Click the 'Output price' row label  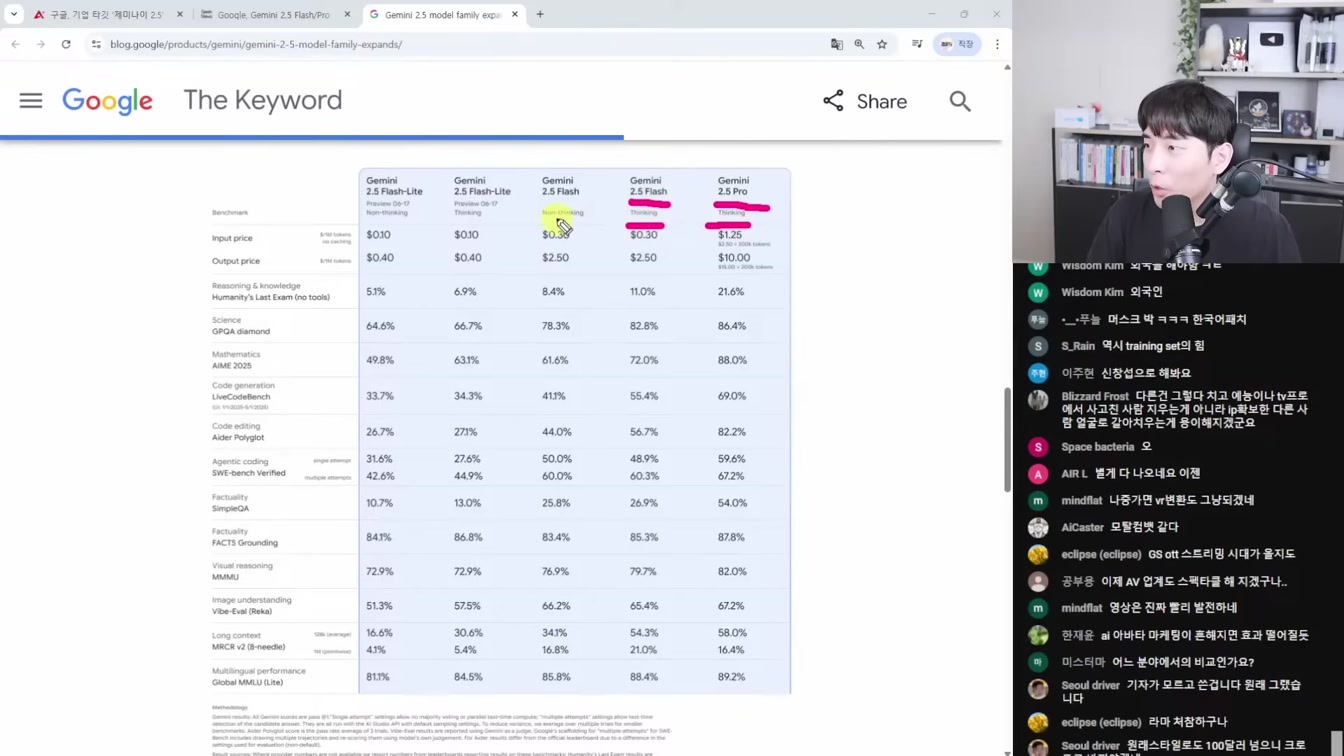click(x=236, y=261)
